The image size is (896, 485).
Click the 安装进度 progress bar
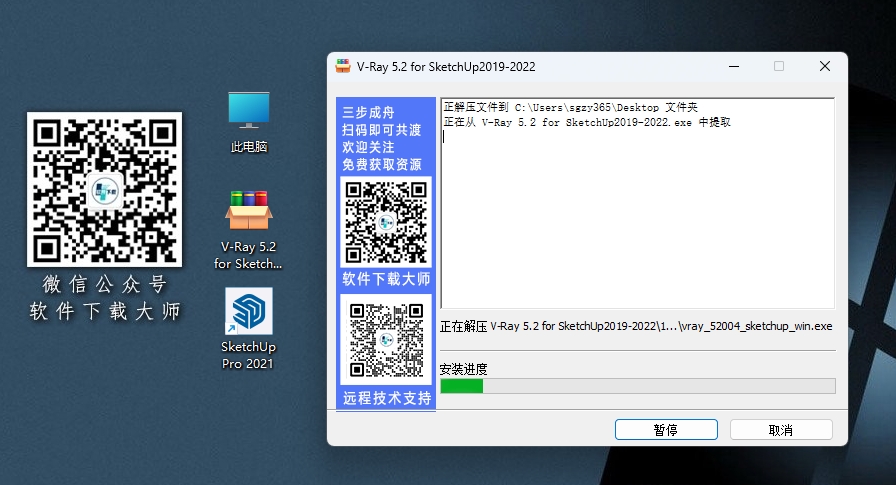click(638, 386)
